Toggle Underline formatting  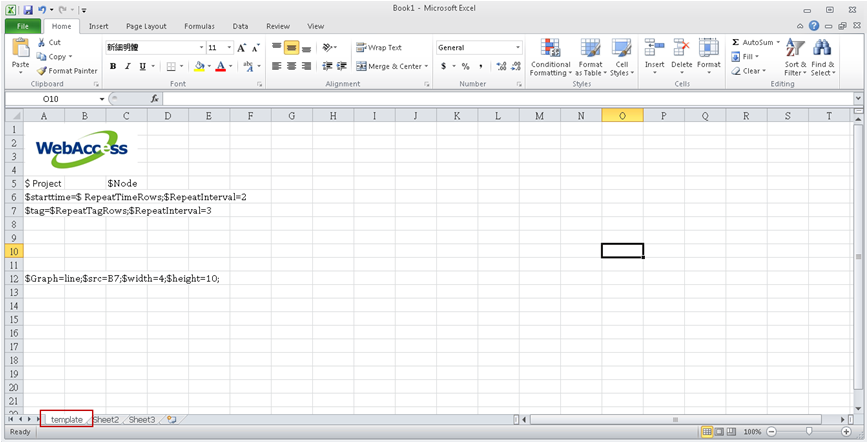(x=142, y=66)
